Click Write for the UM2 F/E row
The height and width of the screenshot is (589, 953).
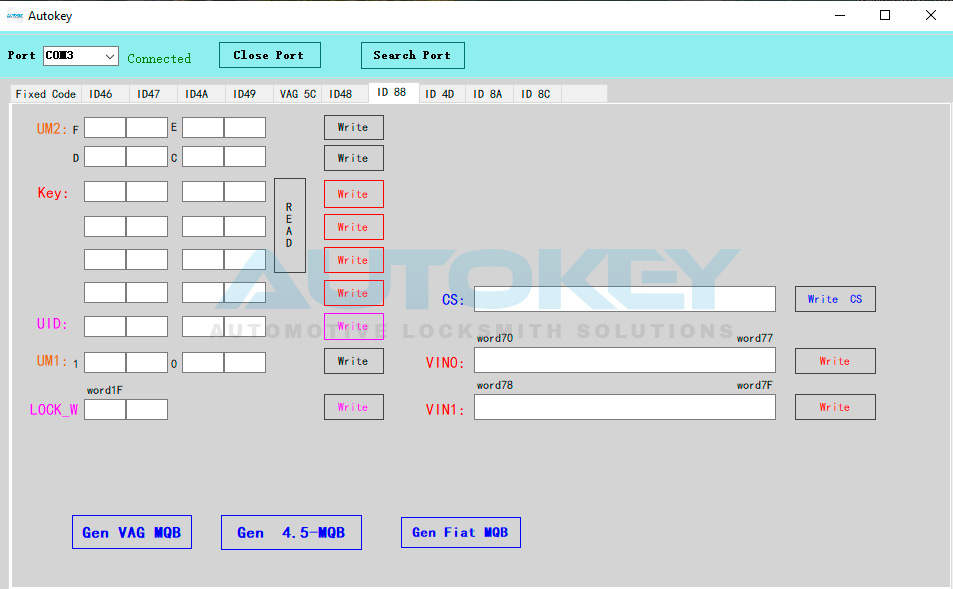[354, 128]
